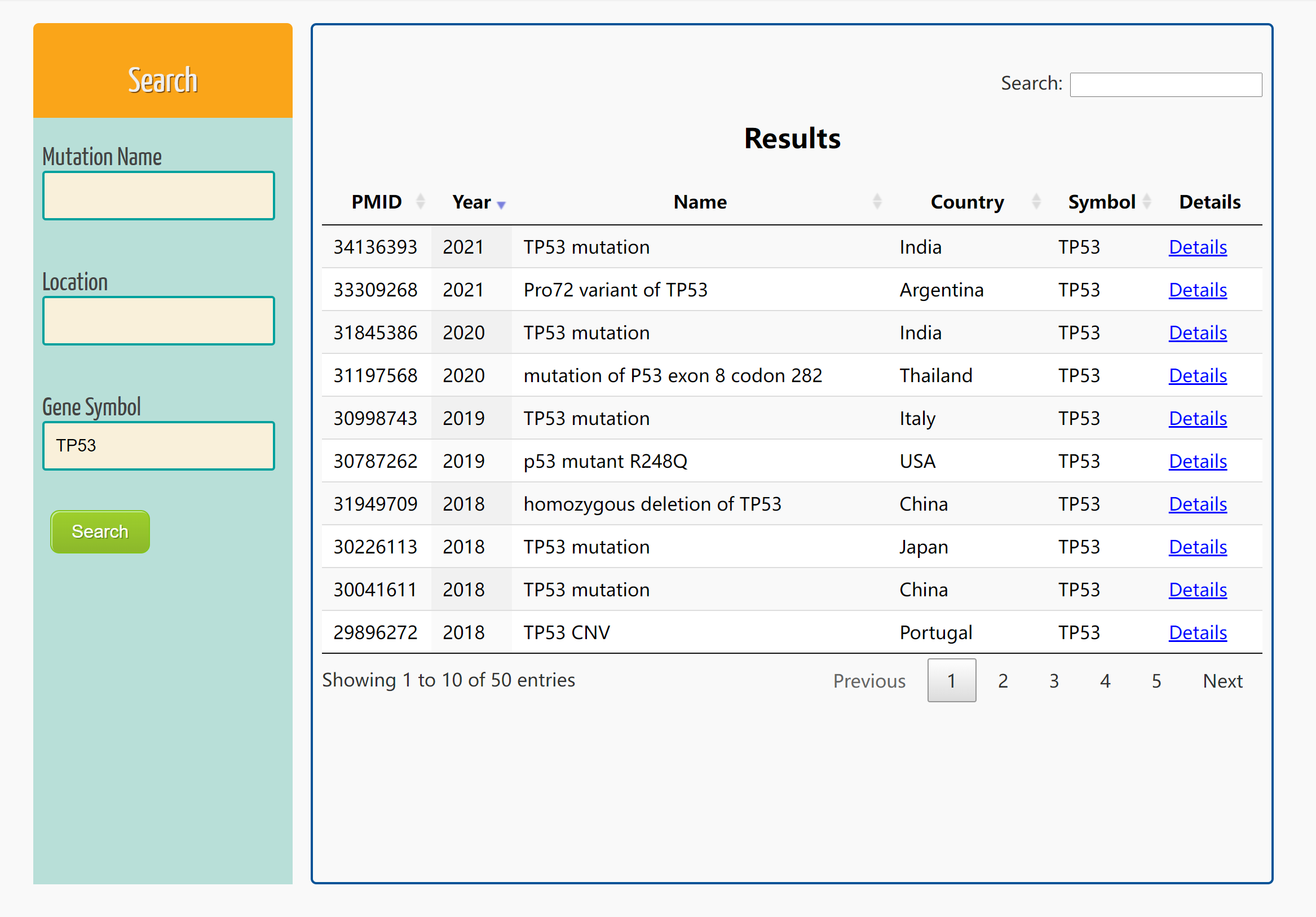This screenshot has height=917, width=1316.
Task: Select current page 1 button
Action: point(951,680)
